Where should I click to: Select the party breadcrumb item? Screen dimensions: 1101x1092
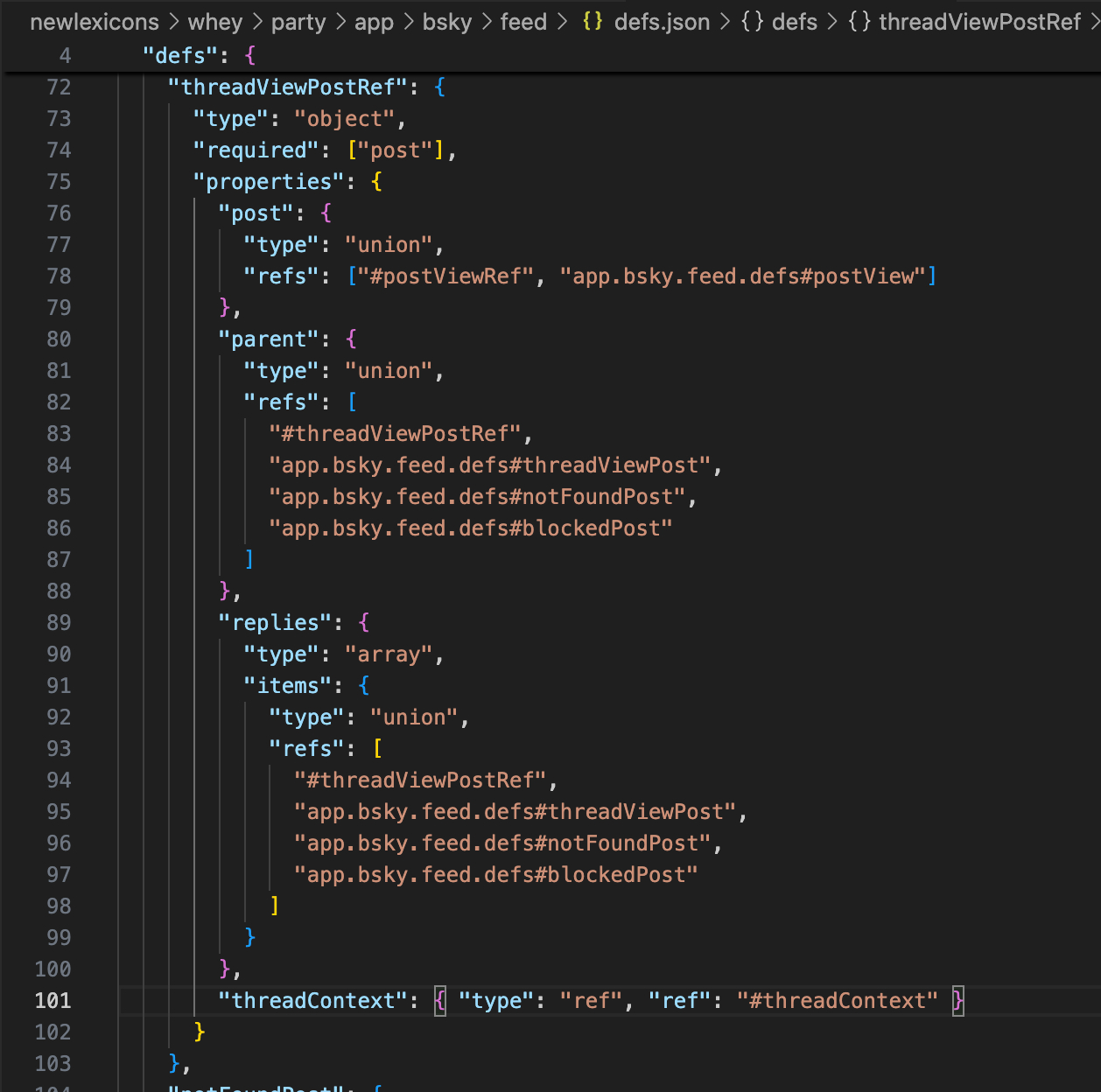click(x=298, y=21)
